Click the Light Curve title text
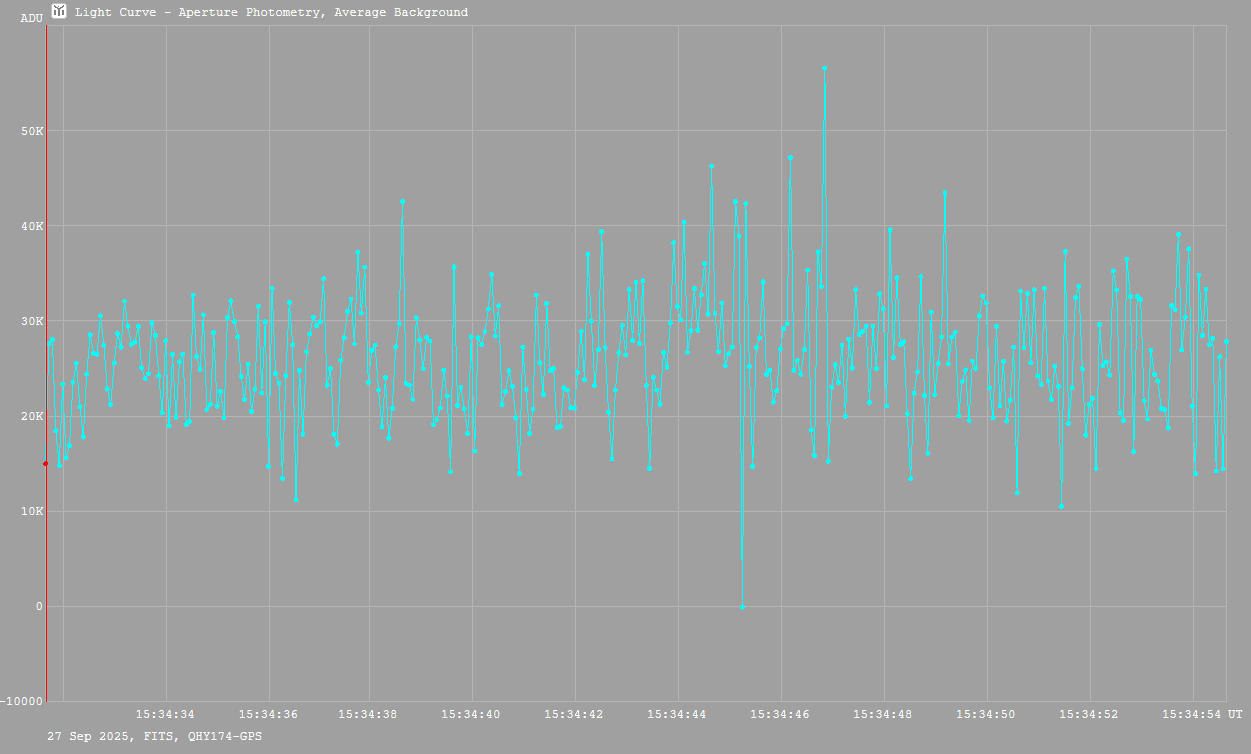The image size is (1251, 754). tap(271, 12)
